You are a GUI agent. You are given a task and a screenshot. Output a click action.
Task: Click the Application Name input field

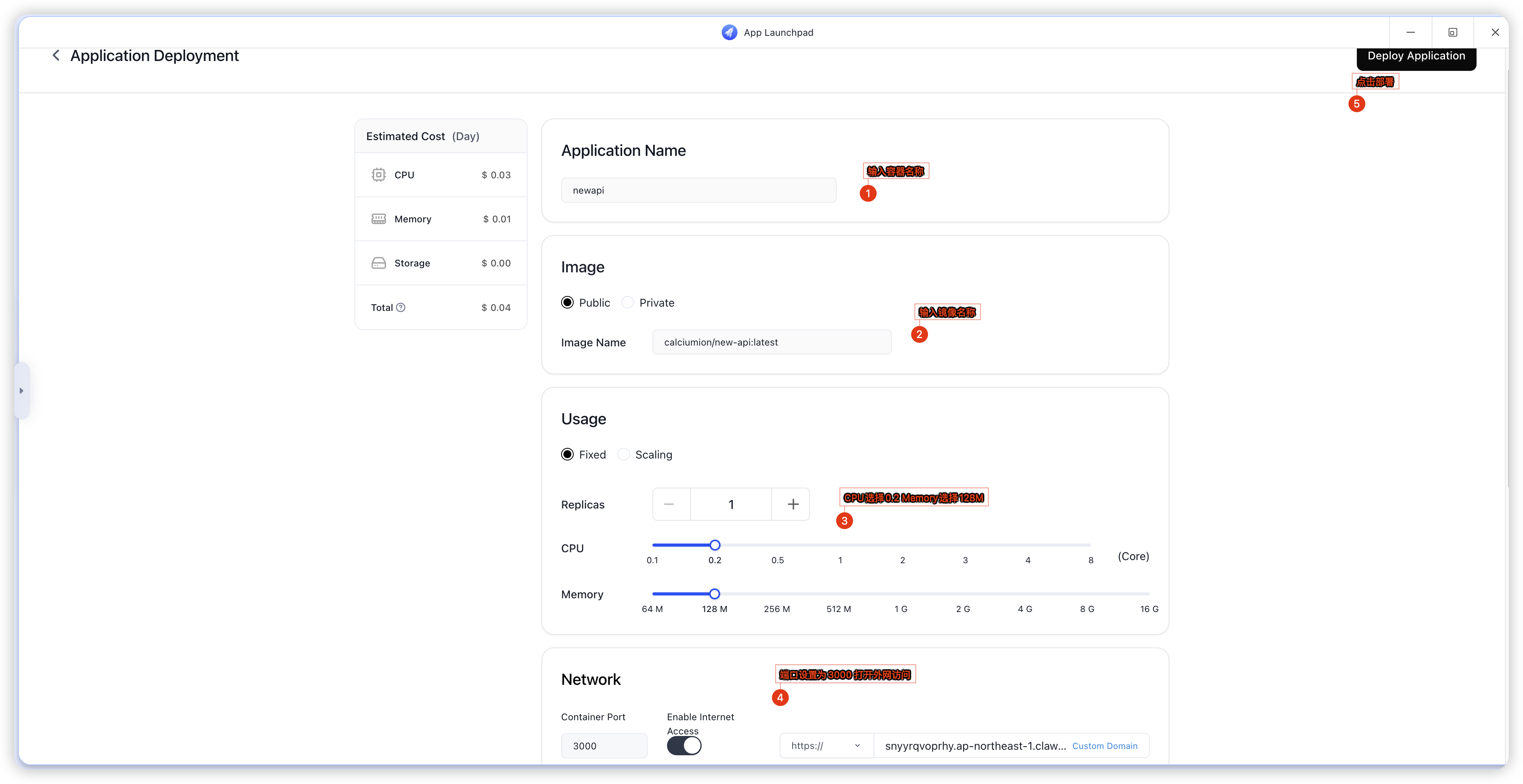(698, 190)
